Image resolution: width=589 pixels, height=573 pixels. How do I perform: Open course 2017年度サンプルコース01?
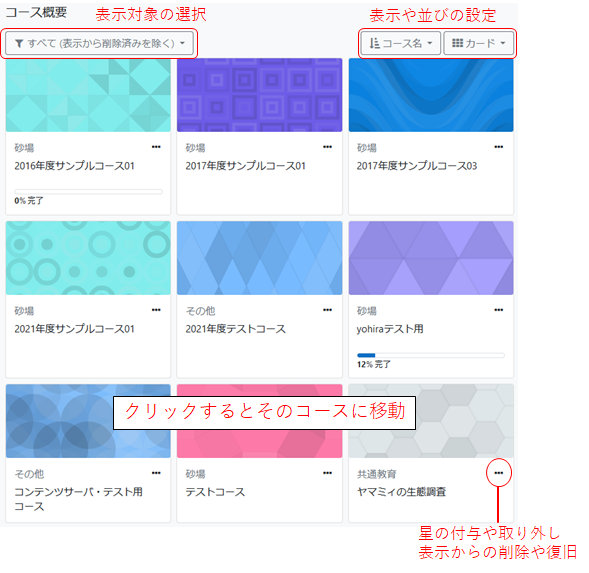pos(246,166)
